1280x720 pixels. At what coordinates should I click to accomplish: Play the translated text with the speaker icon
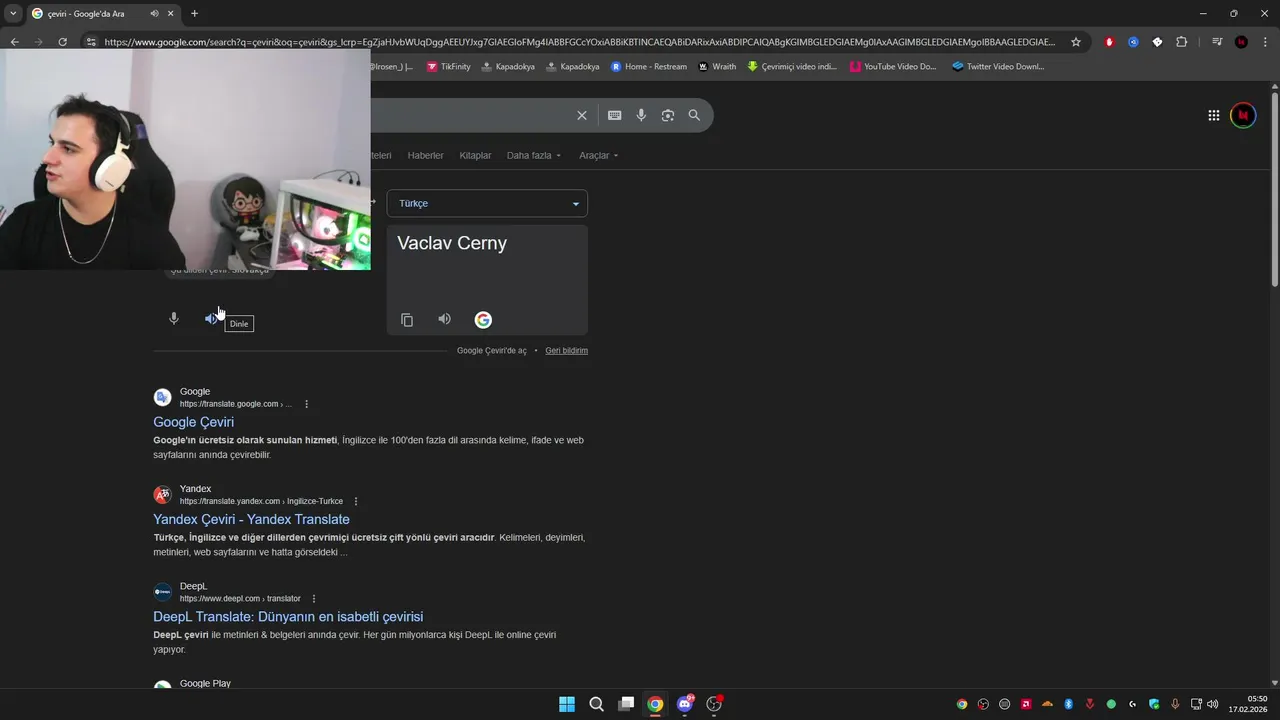click(445, 319)
